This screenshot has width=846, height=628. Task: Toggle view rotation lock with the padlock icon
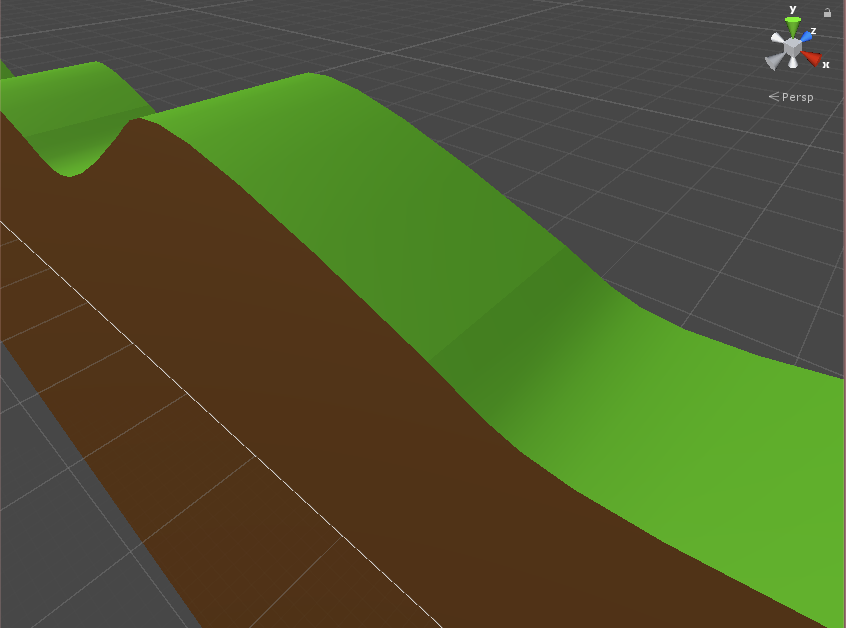(828, 11)
